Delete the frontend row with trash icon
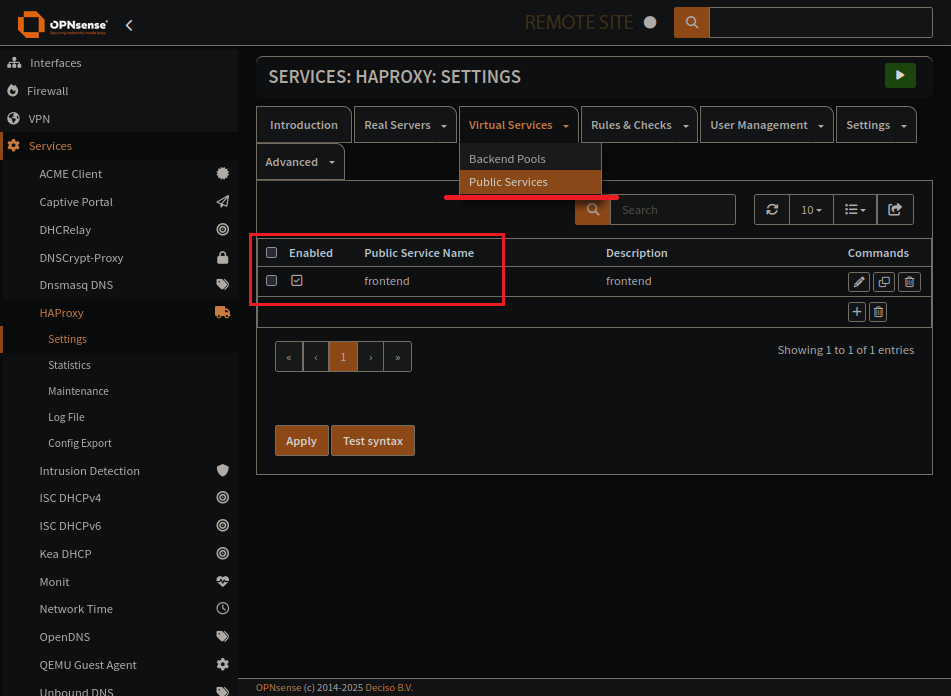The width and height of the screenshot is (951, 696). [x=909, y=282]
